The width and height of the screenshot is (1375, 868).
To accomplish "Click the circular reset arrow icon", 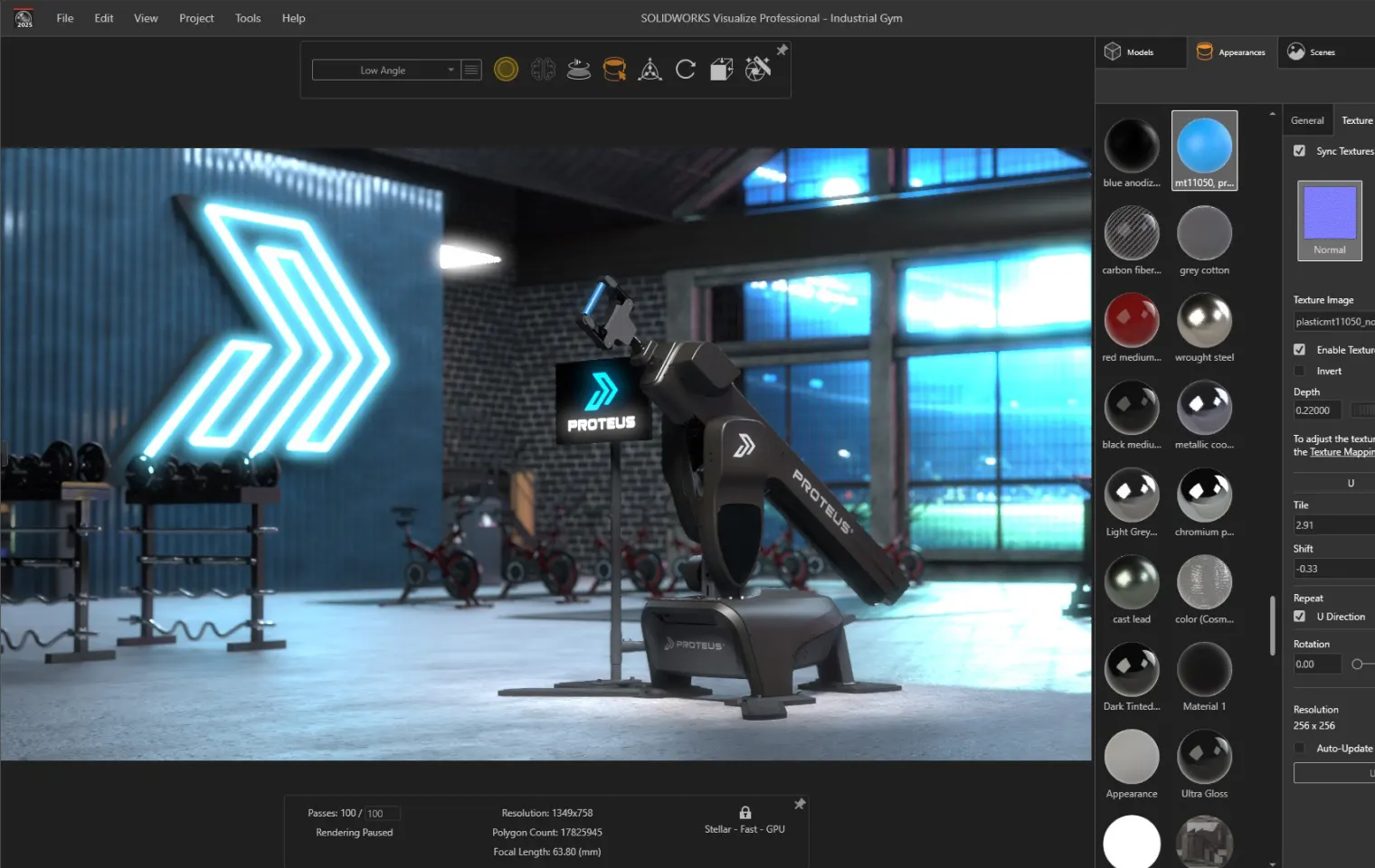I will tap(686, 70).
